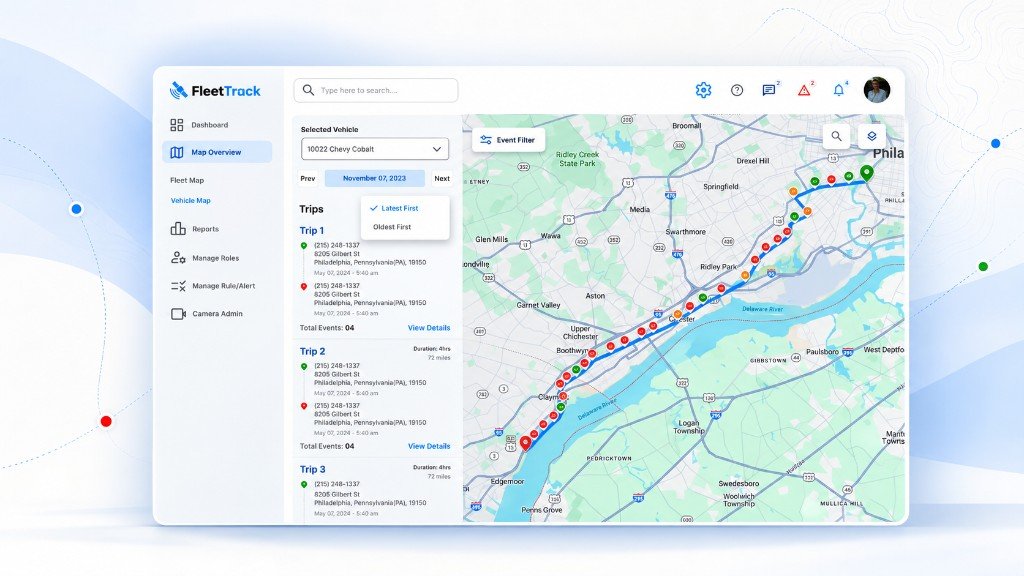Open the map layers button
The width and height of the screenshot is (1024, 576).
(x=871, y=136)
